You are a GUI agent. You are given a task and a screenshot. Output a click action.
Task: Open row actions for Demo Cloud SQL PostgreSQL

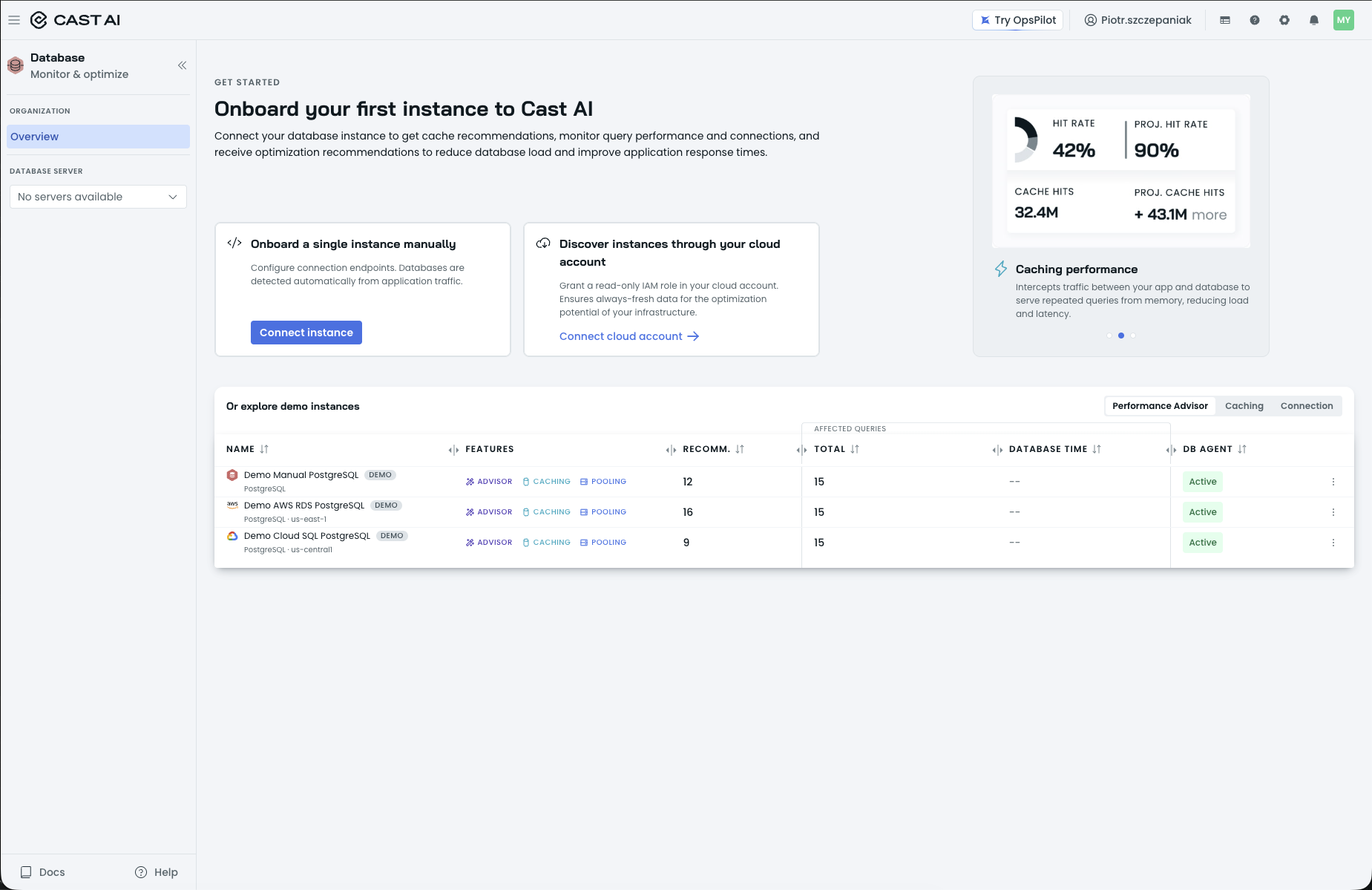click(1333, 543)
